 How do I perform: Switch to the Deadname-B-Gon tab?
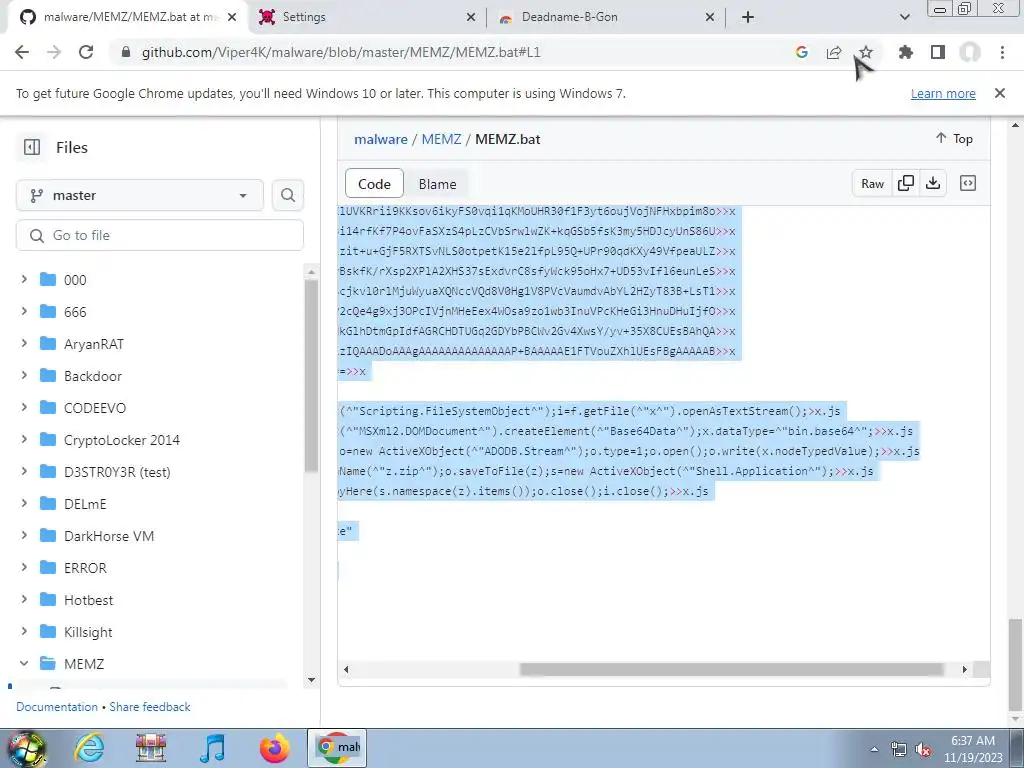pos(604,17)
